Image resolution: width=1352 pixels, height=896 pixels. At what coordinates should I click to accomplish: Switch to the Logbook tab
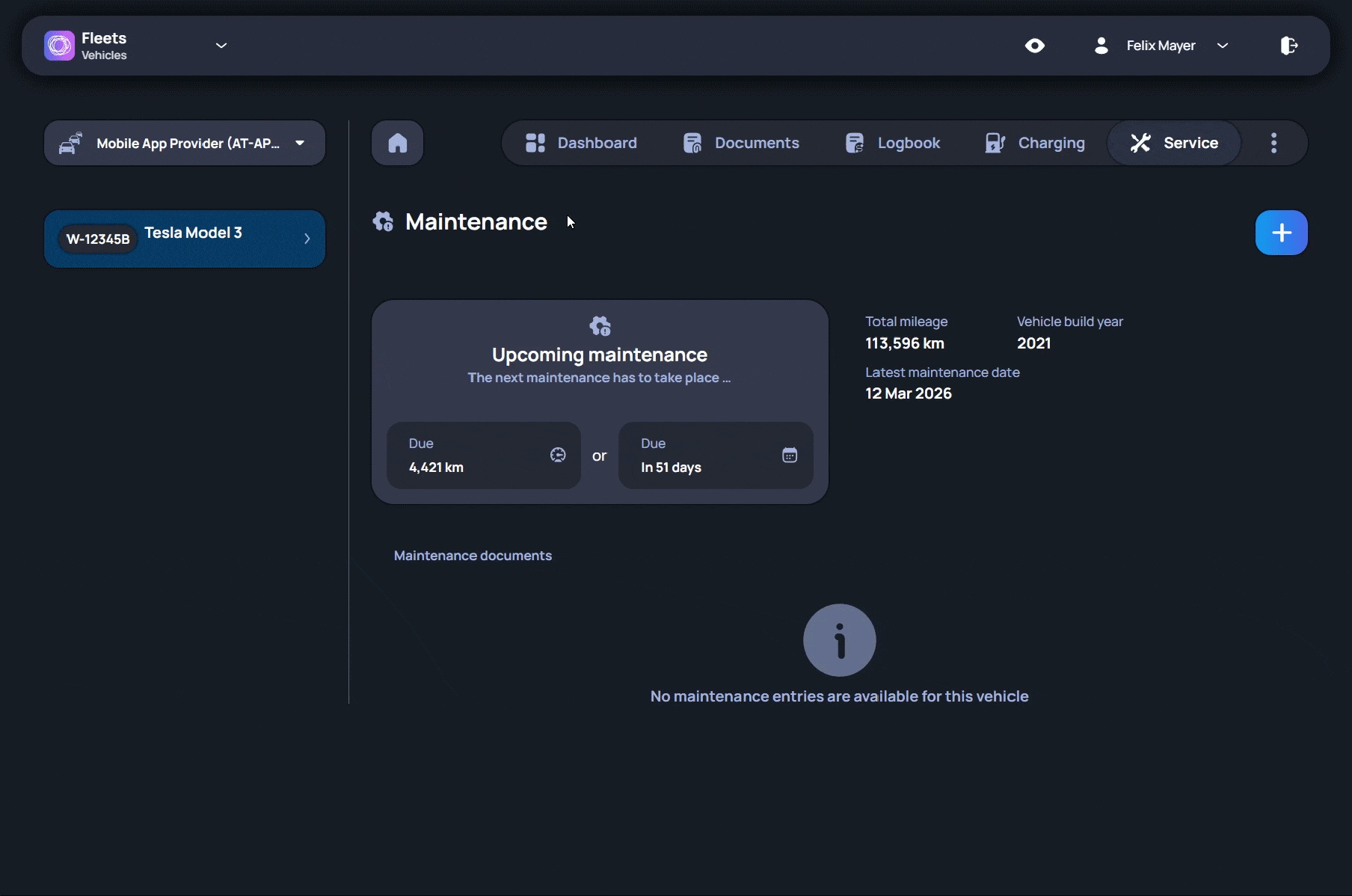pos(892,143)
